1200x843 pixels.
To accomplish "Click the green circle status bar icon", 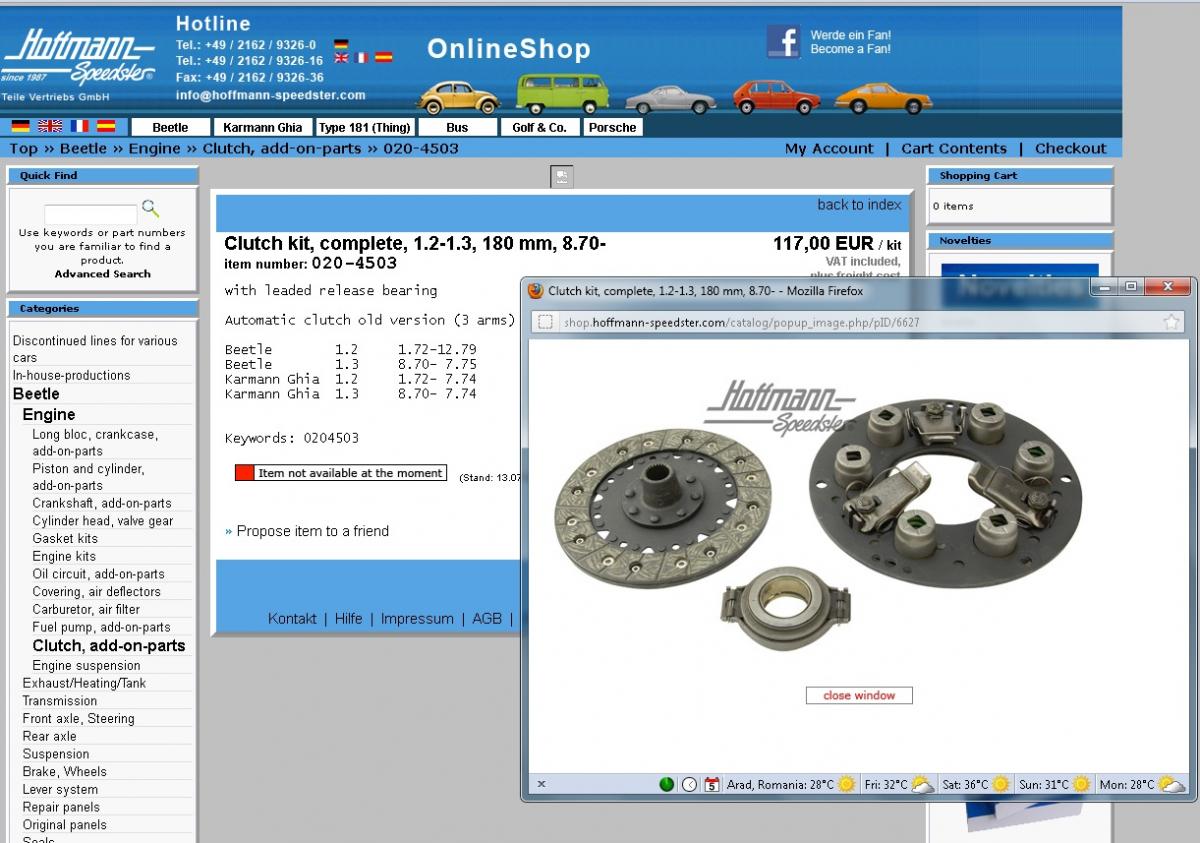I will tap(667, 784).
